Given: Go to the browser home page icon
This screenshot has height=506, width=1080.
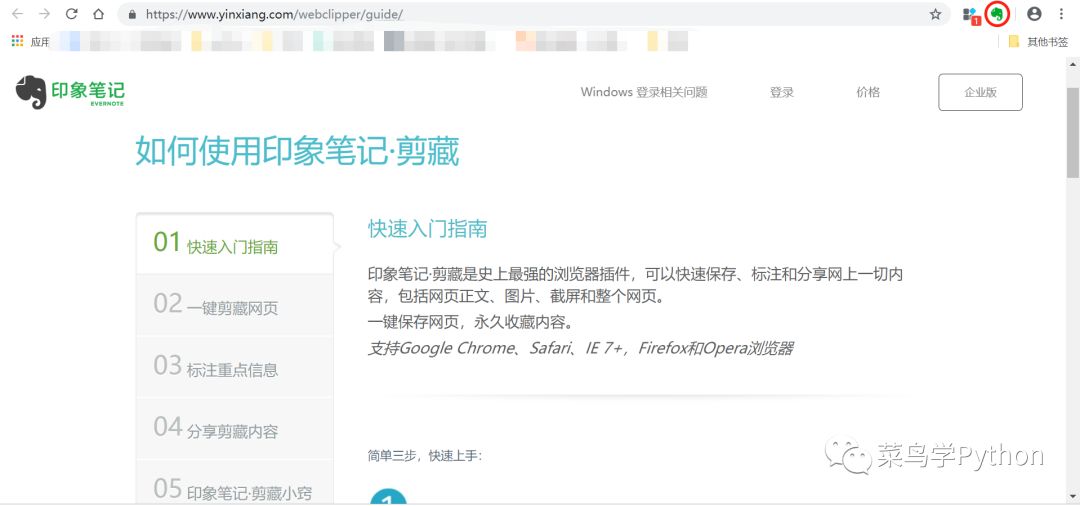Looking at the screenshot, I should point(98,14).
